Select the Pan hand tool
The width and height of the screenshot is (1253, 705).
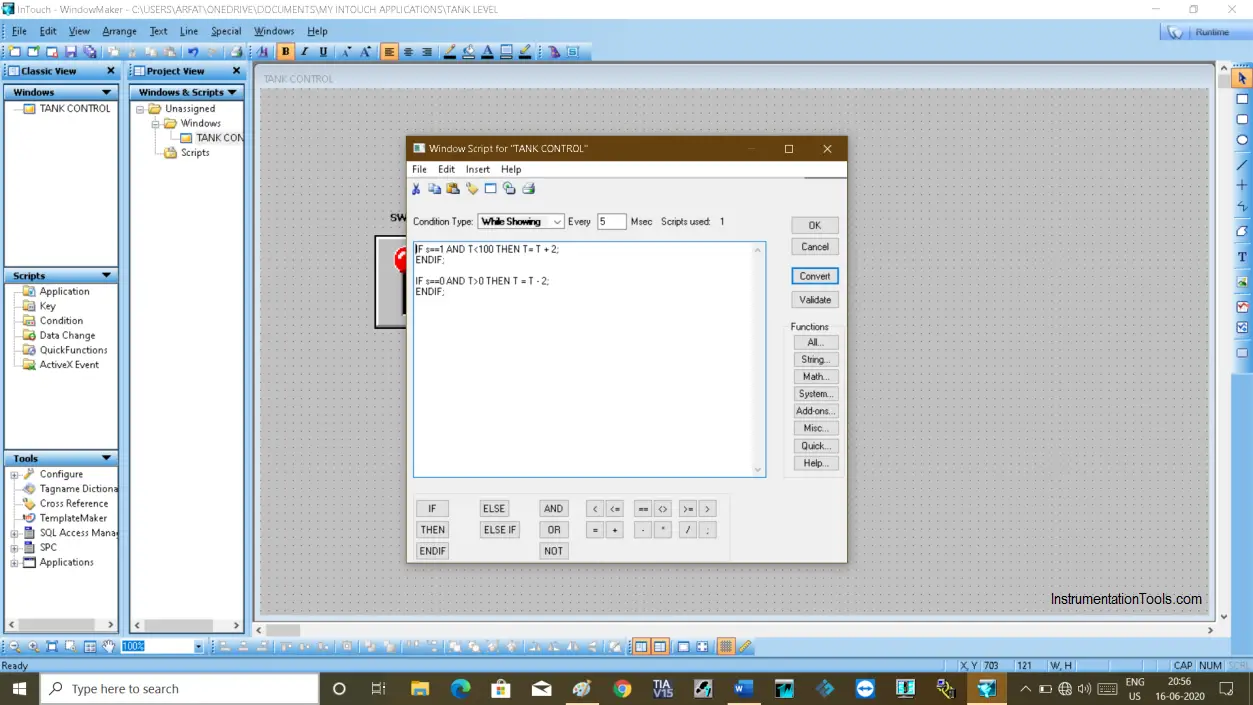[109, 647]
